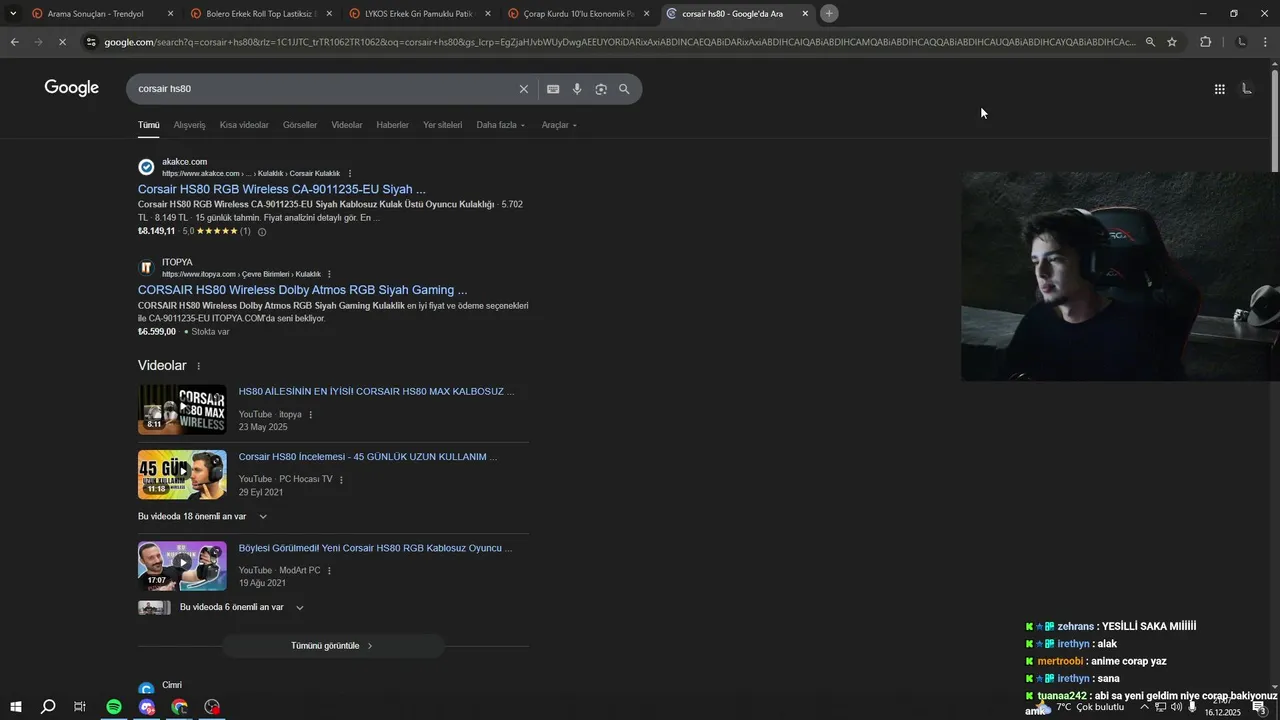Play the ModArt PC 17:07 video thumbnail
Image resolution: width=1280 pixels, height=720 pixels.
182,566
